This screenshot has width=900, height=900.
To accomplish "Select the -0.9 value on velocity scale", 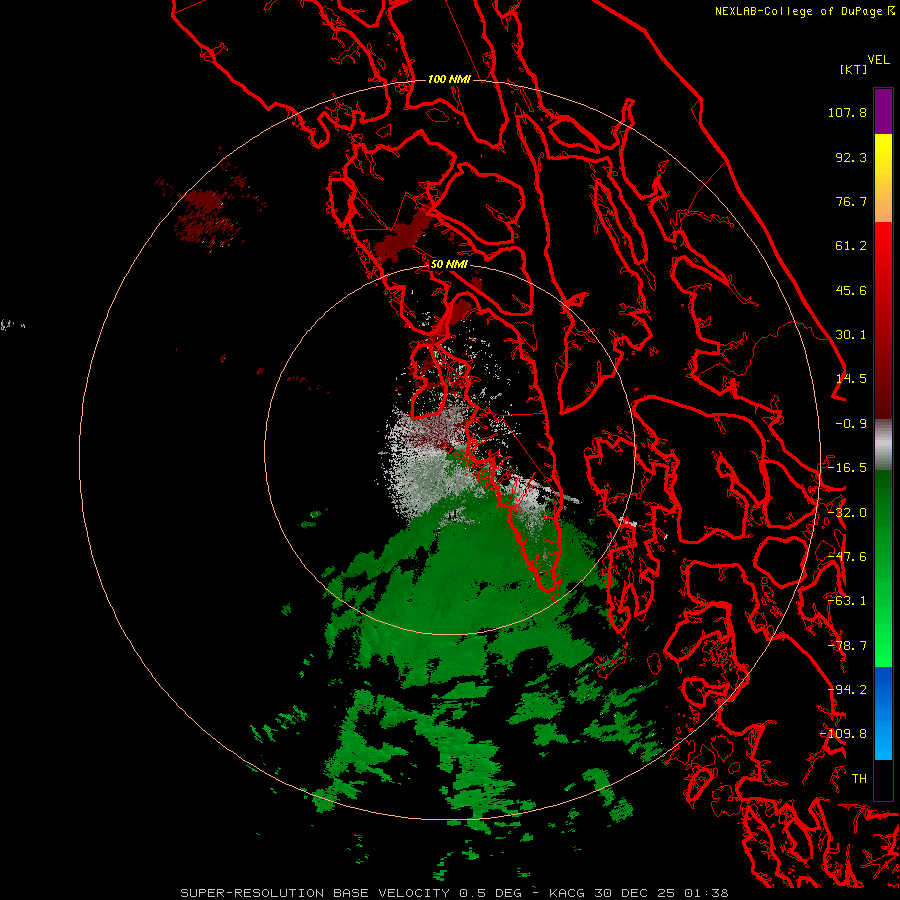I will 851,424.
